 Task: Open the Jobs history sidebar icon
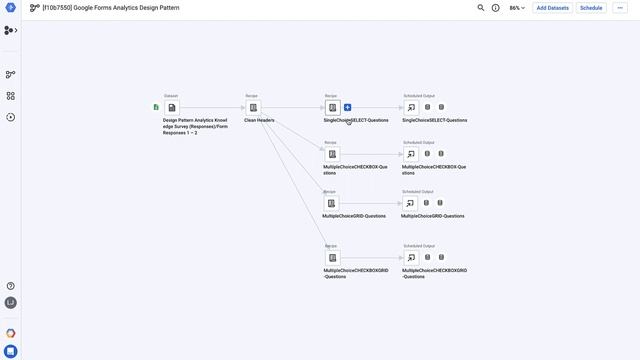(11, 117)
